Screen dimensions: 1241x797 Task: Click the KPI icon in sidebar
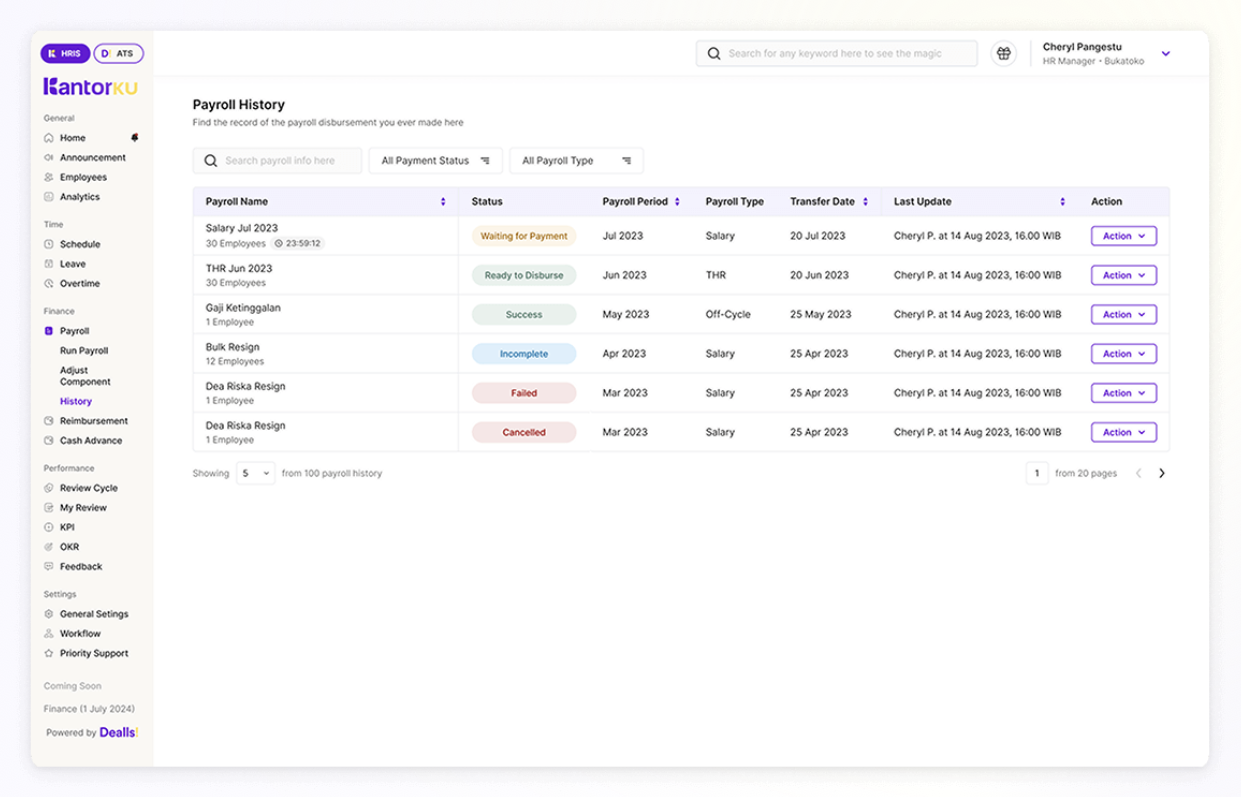(x=49, y=527)
